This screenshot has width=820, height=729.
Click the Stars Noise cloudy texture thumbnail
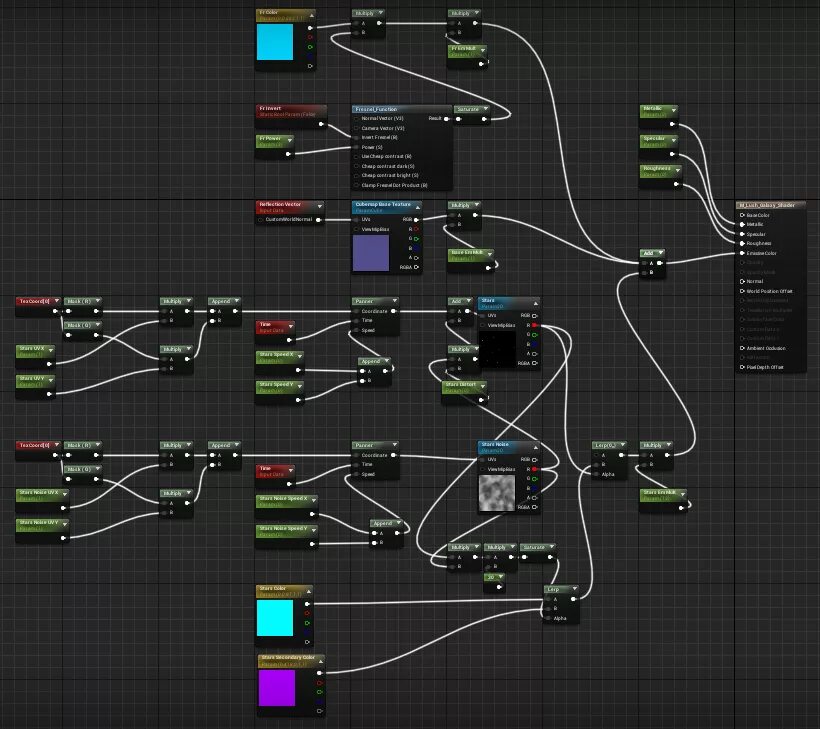coord(497,493)
